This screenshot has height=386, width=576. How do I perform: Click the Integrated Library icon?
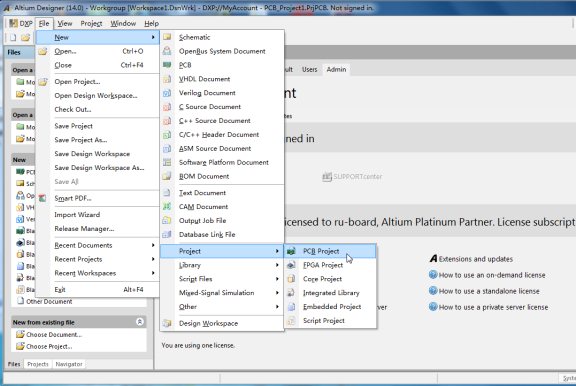point(291,293)
